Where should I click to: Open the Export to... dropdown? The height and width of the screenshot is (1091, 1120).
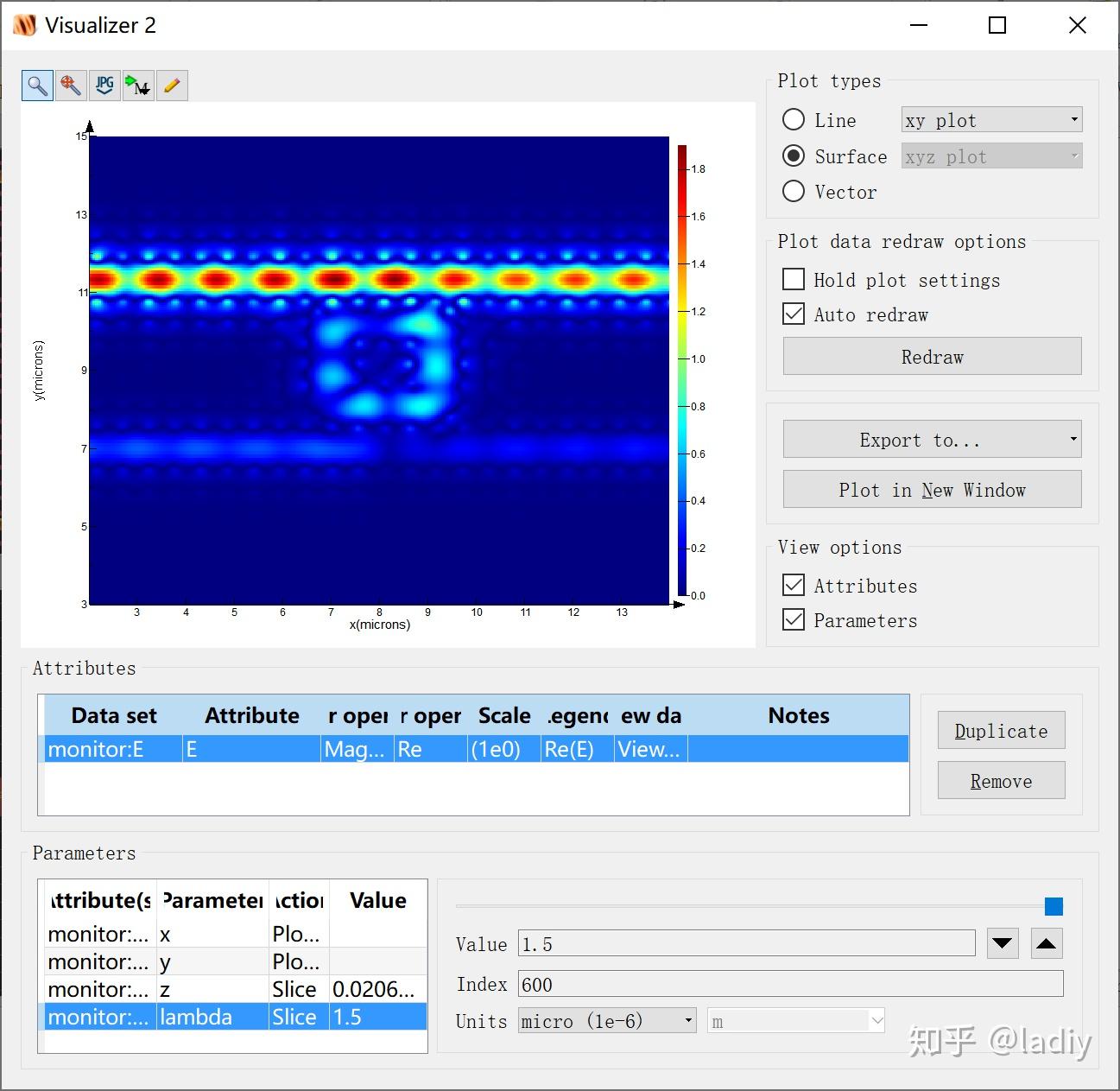(x=932, y=440)
